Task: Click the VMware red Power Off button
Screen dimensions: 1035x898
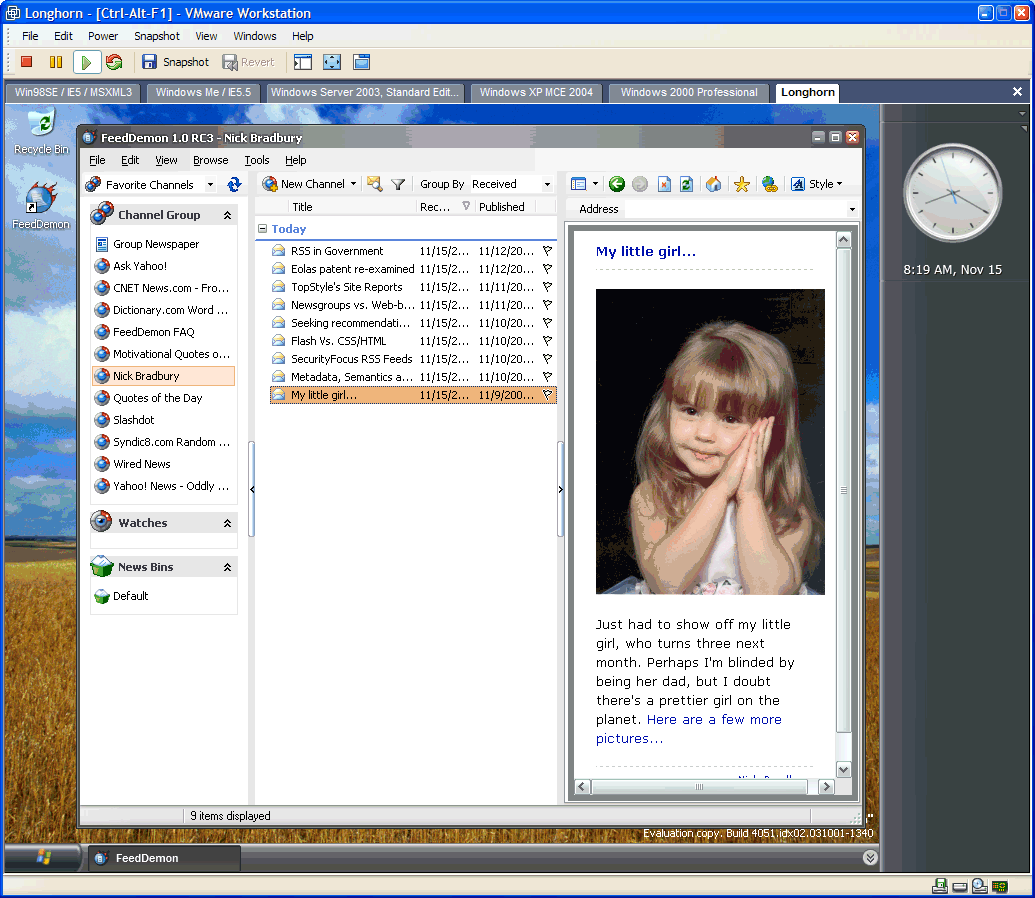Action: [x=26, y=62]
